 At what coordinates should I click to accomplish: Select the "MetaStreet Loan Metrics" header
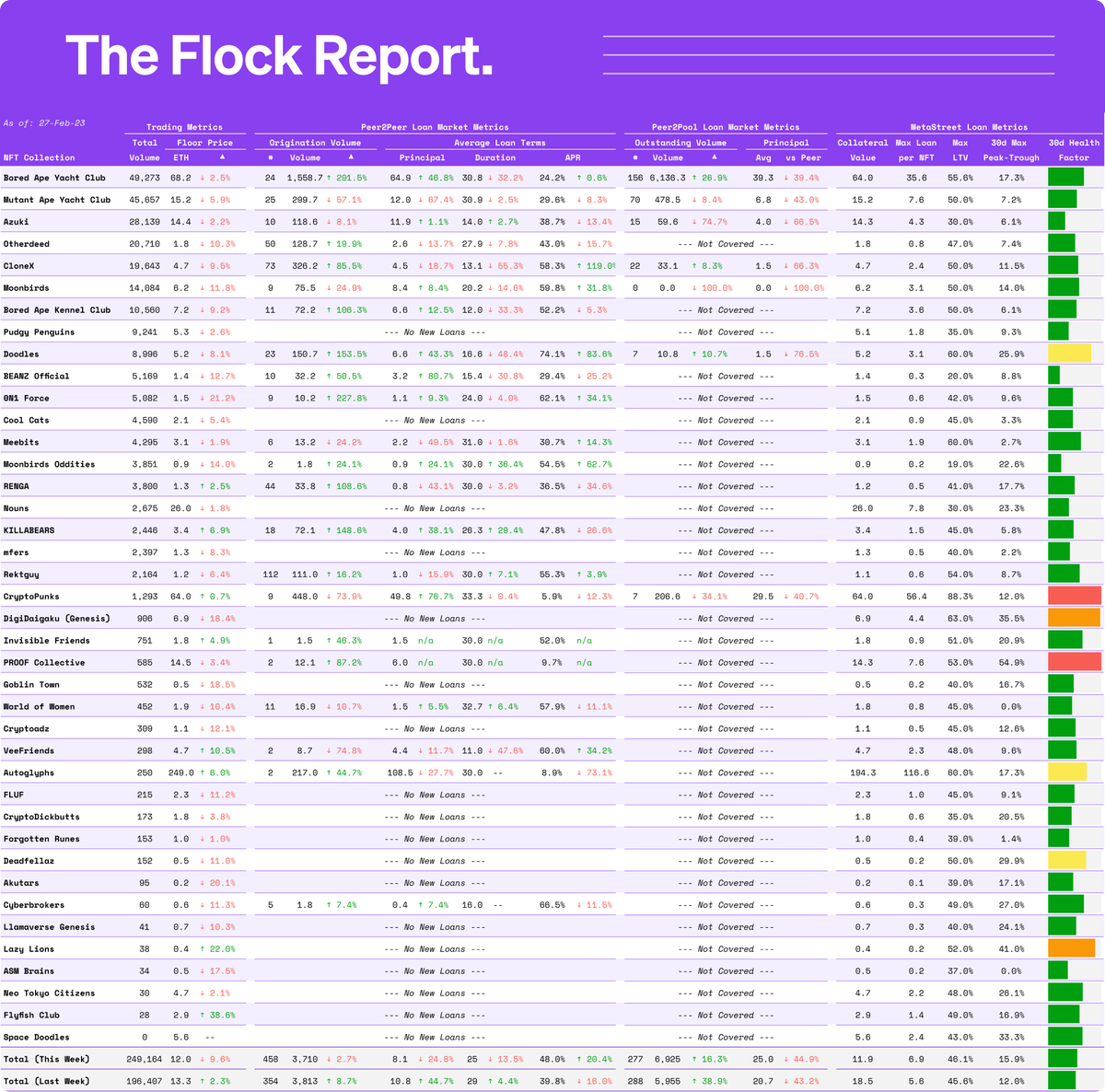tap(969, 127)
